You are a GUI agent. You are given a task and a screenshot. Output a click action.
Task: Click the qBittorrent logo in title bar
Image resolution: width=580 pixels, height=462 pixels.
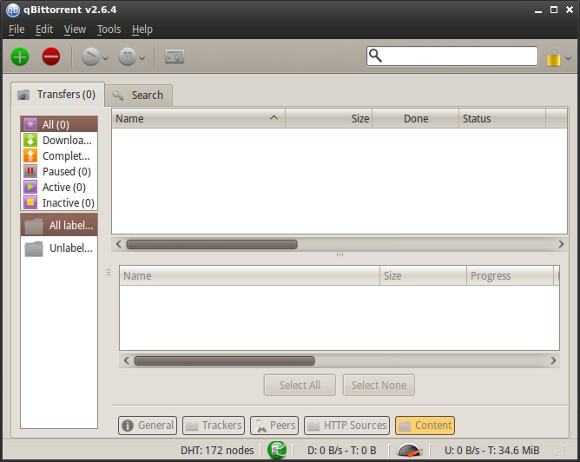(x=13, y=10)
